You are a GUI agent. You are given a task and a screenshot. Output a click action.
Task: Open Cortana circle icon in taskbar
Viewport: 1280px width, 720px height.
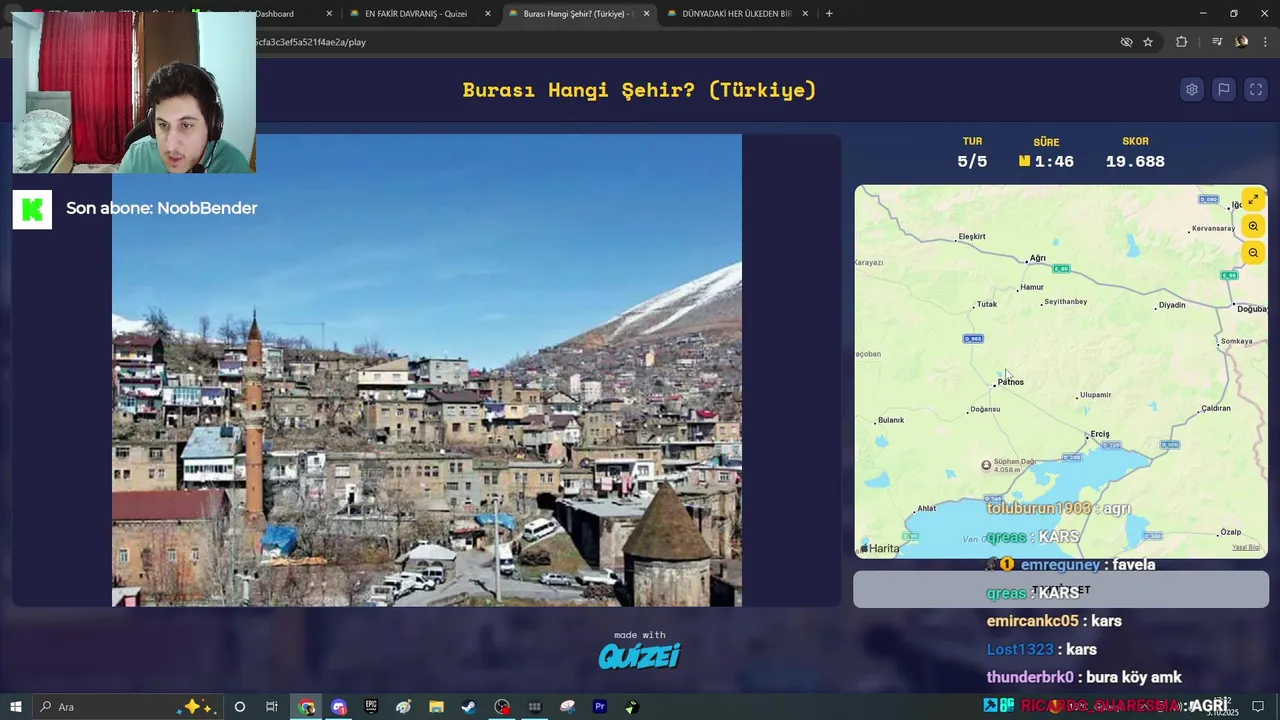240,707
